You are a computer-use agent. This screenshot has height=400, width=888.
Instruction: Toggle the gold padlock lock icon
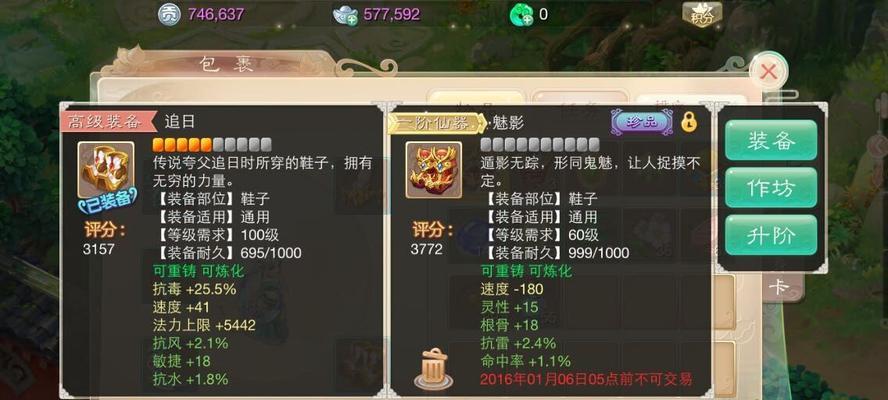[689, 121]
